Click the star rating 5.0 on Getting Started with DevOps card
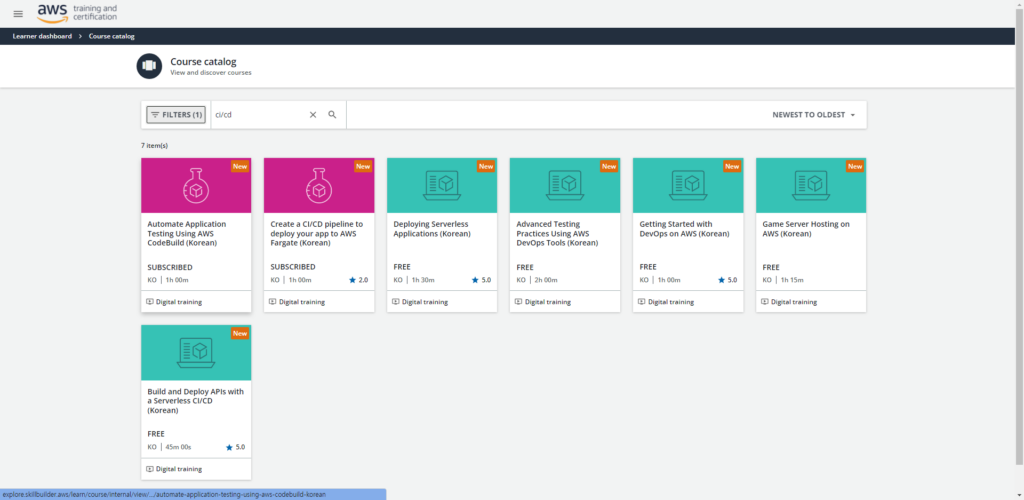The width and height of the screenshot is (1024, 500). click(728, 280)
